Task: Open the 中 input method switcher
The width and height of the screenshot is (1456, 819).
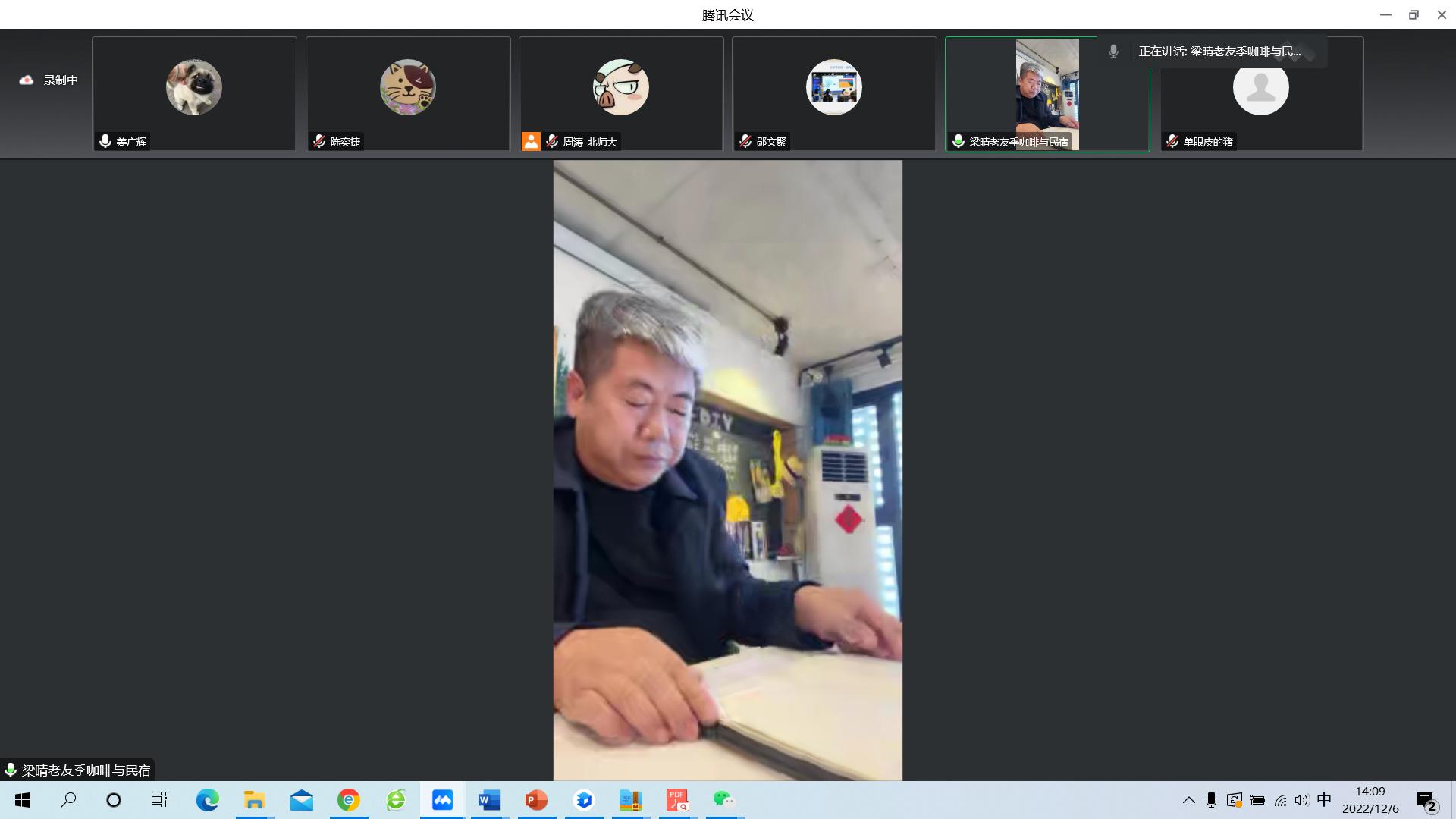Action: coord(1324,800)
